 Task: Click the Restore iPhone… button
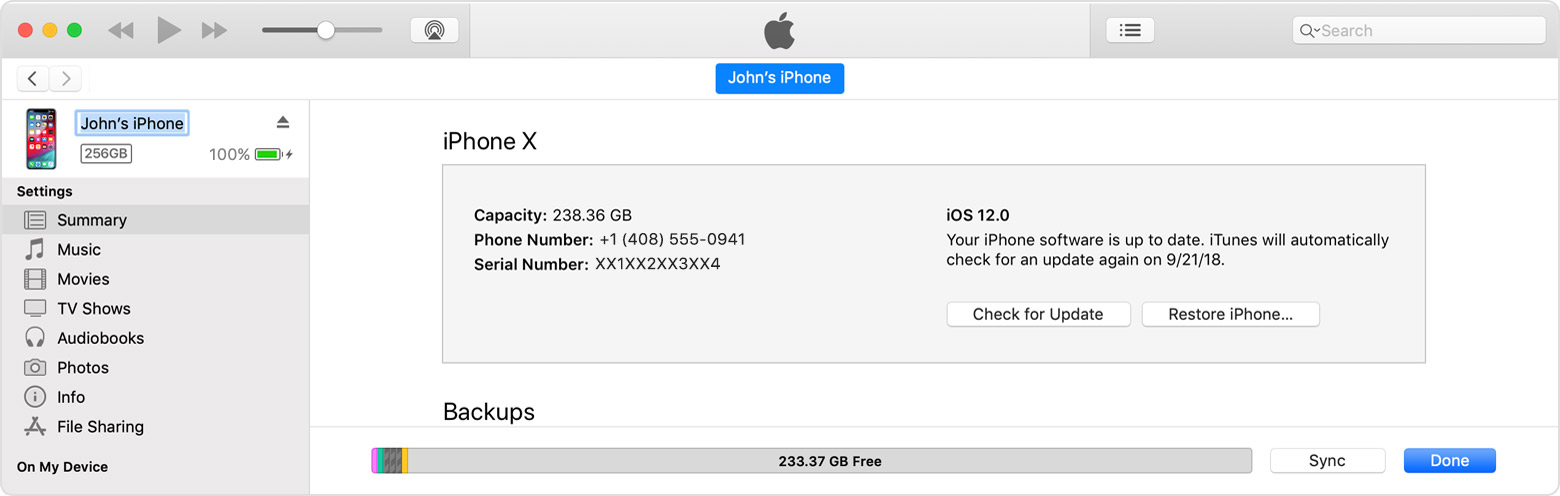pos(1230,314)
